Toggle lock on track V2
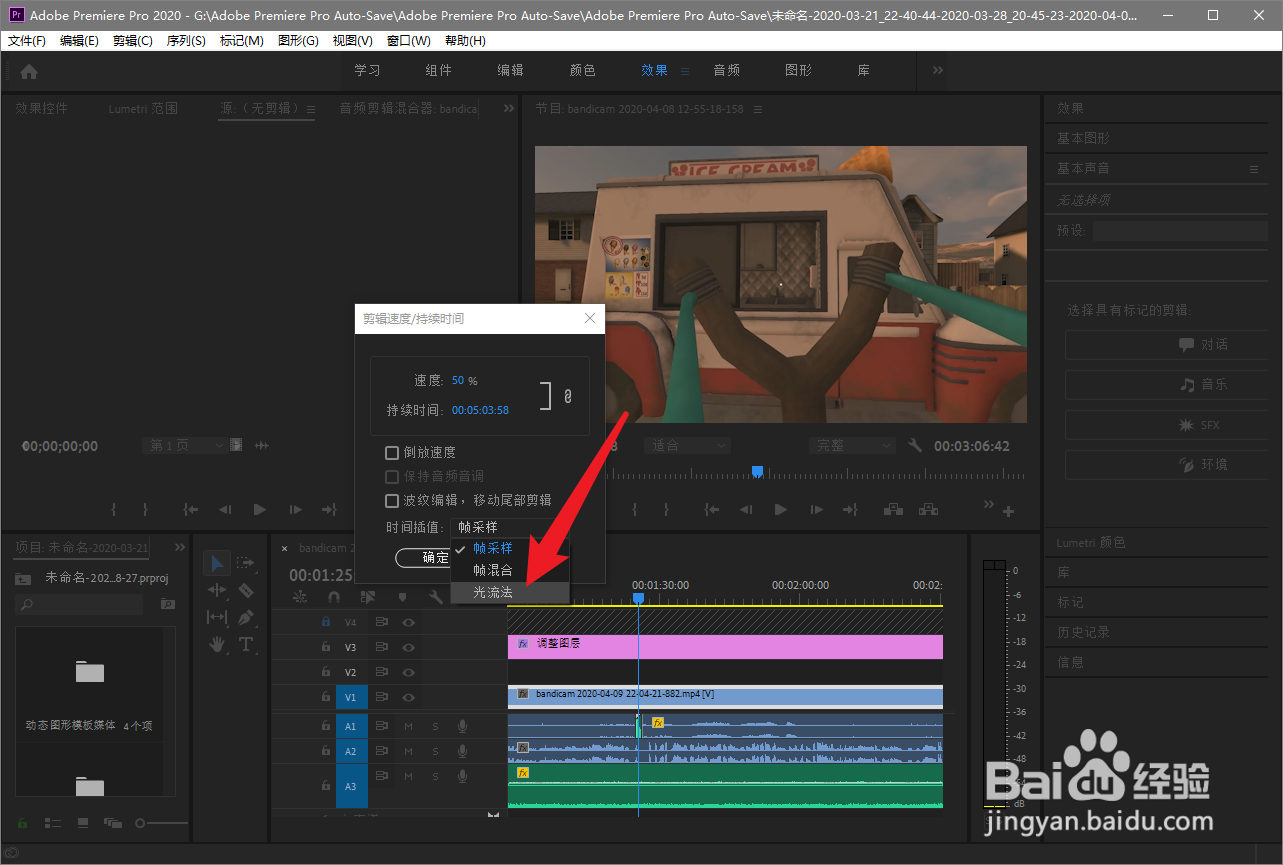 pos(325,672)
